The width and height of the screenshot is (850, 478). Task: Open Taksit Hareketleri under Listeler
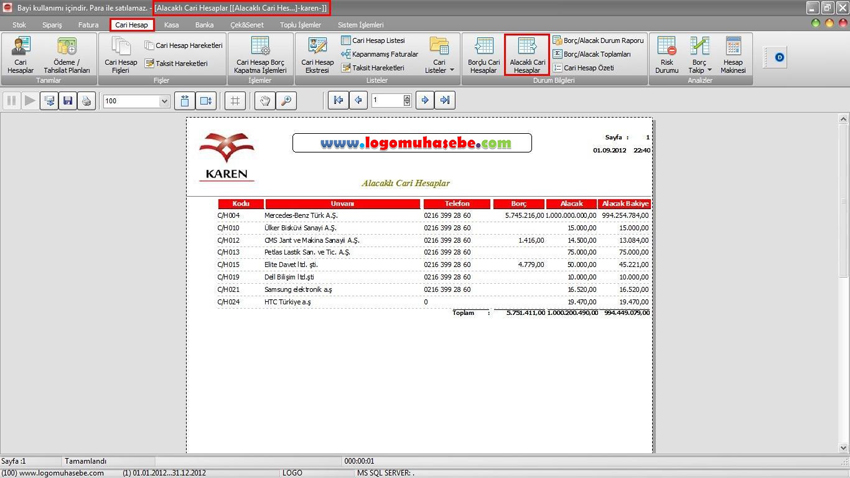coord(373,68)
